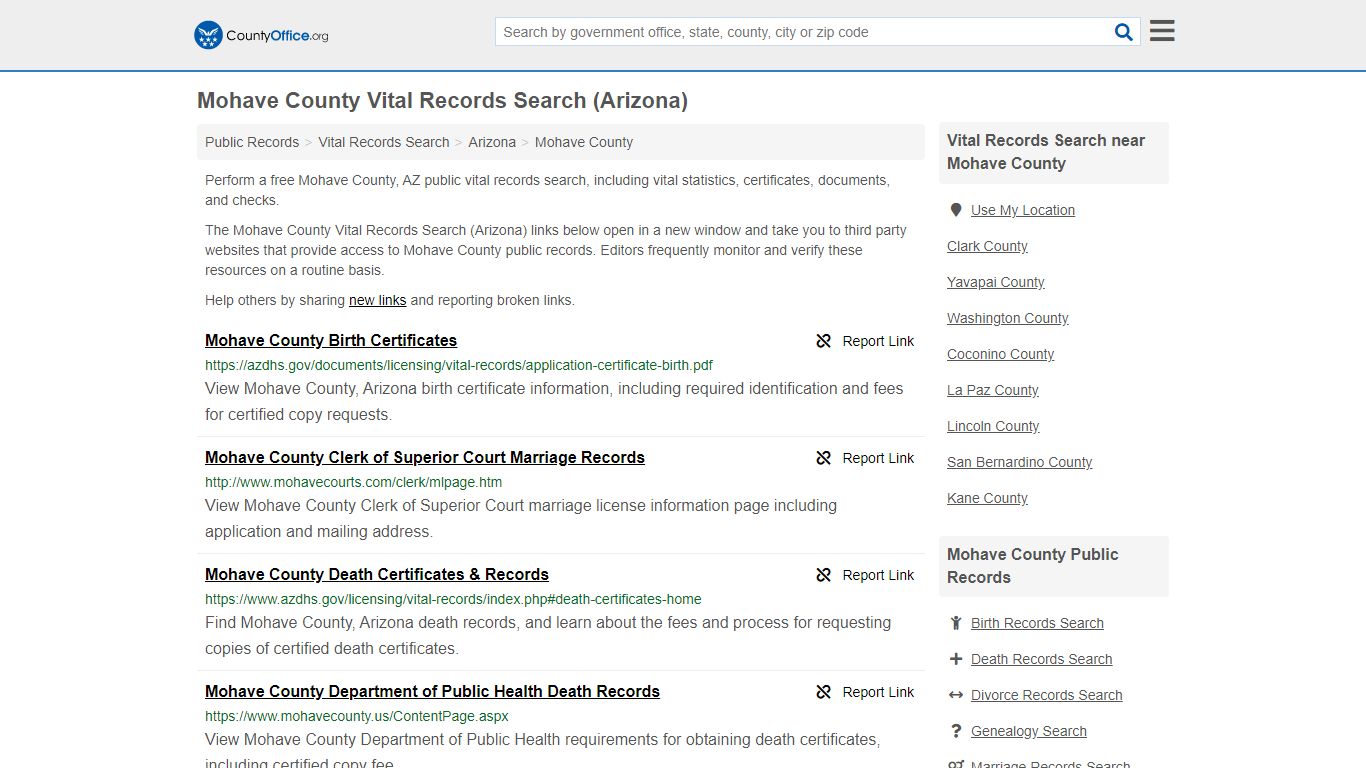Screen dimensions: 1366x768
Task: Go to Clark County
Action: coord(987,246)
